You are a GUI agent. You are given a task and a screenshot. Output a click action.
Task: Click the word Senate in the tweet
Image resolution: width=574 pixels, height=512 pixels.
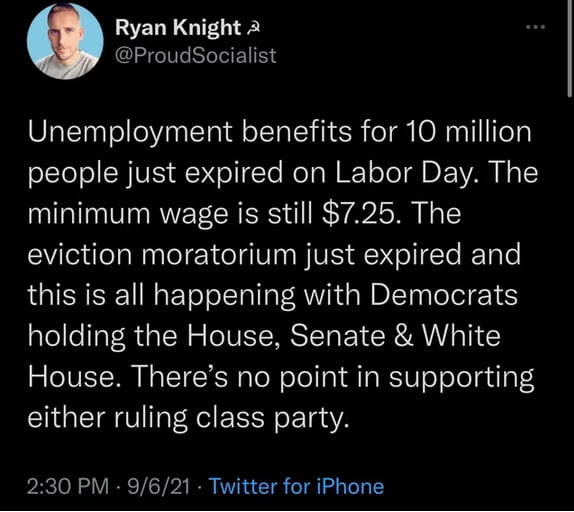point(338,336)
